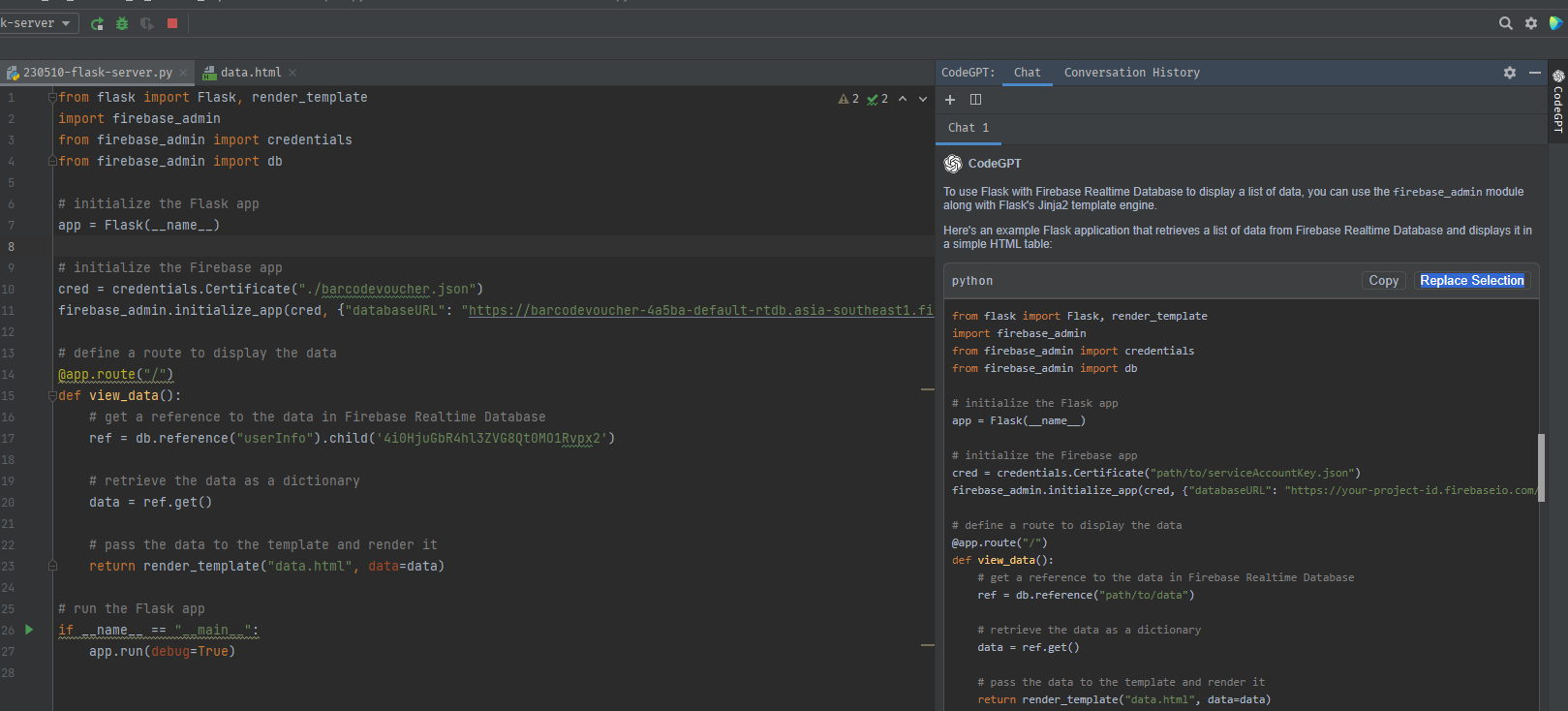Click Replace Selection button
1568x711 pixels.
(1472, 281)
